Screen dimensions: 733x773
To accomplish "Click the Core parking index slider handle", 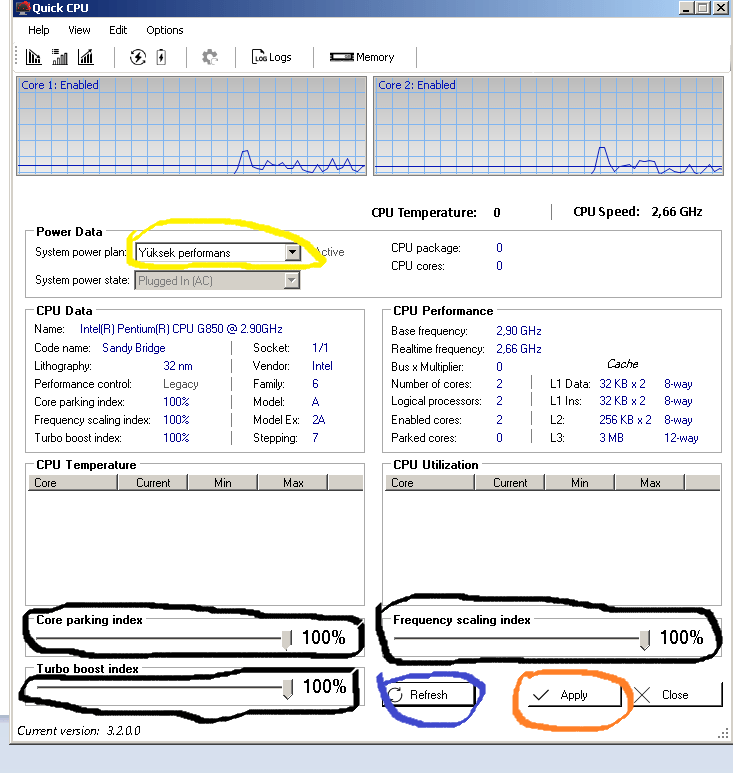I will 286,639.
